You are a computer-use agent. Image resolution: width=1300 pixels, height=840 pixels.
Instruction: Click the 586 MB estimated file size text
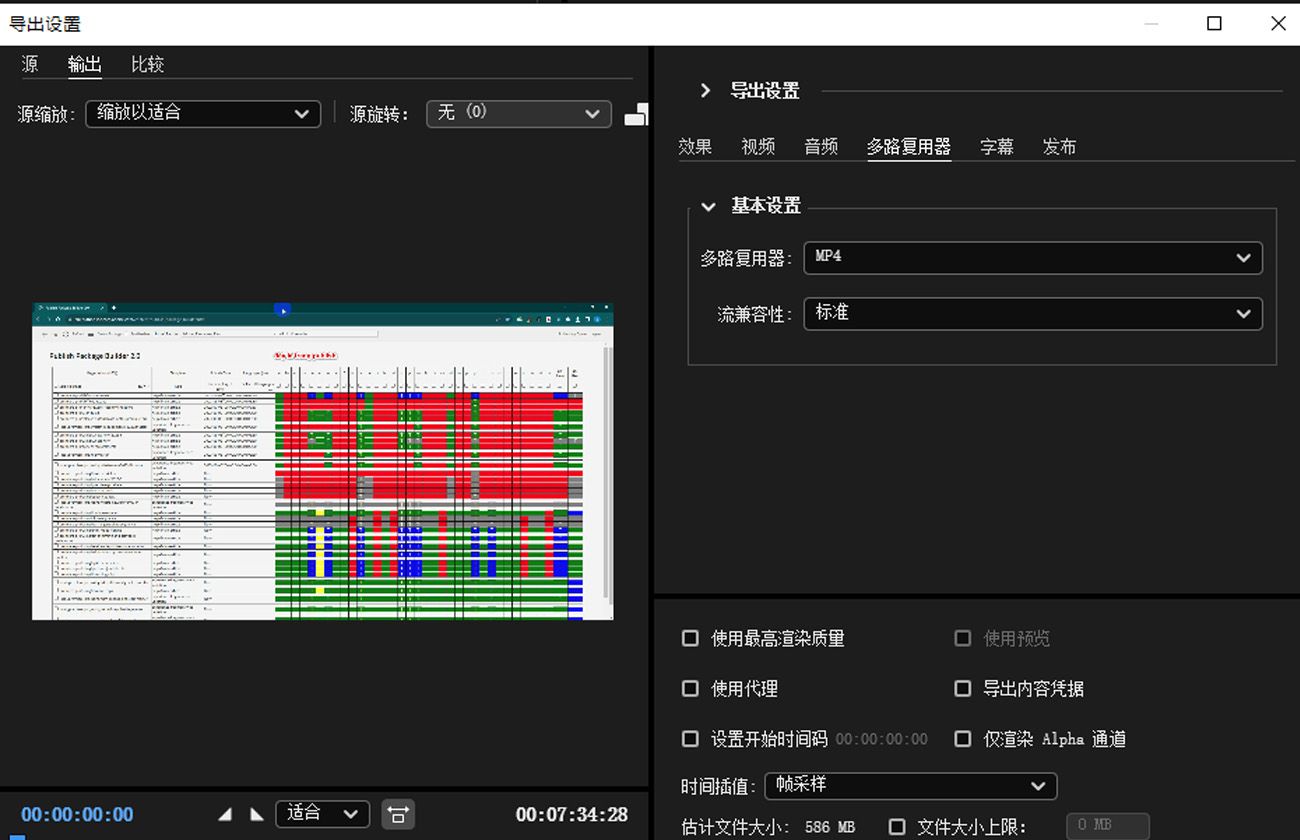click(x=830, y=827)
